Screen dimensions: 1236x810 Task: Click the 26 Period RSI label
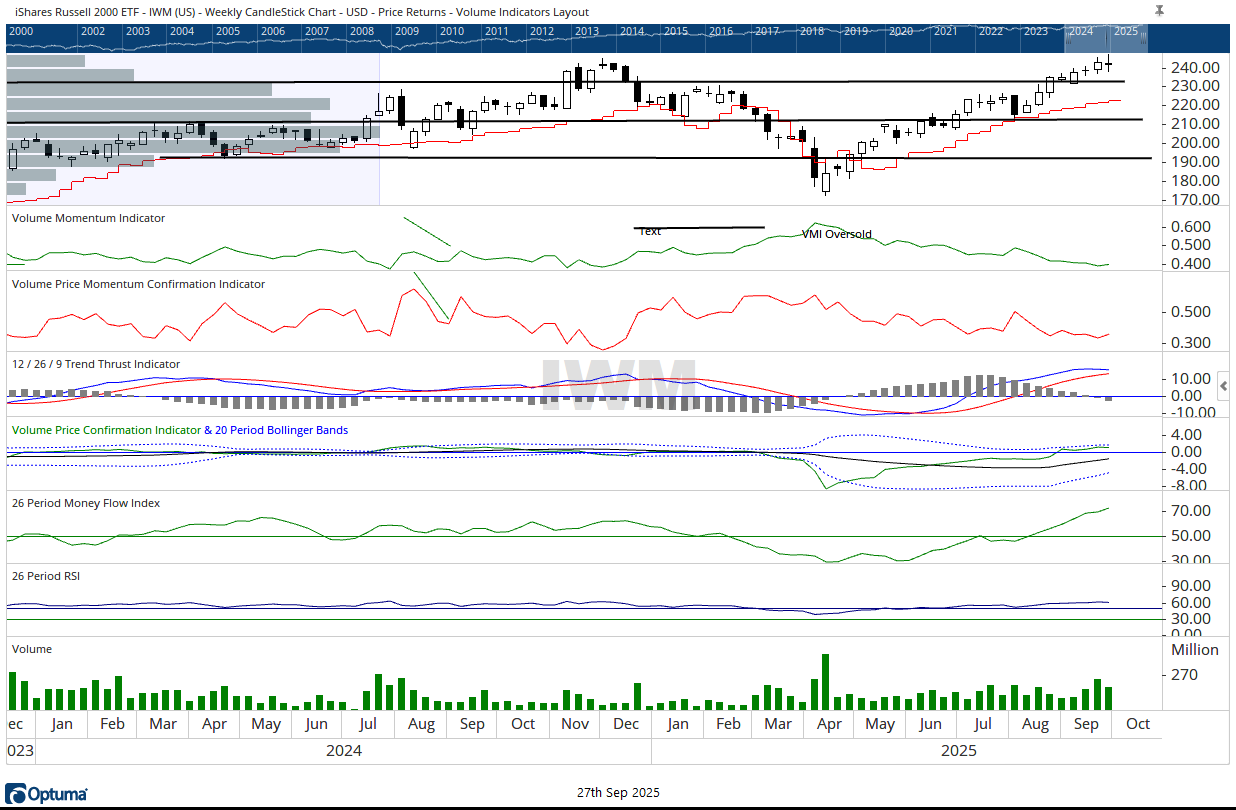(48, 577)
